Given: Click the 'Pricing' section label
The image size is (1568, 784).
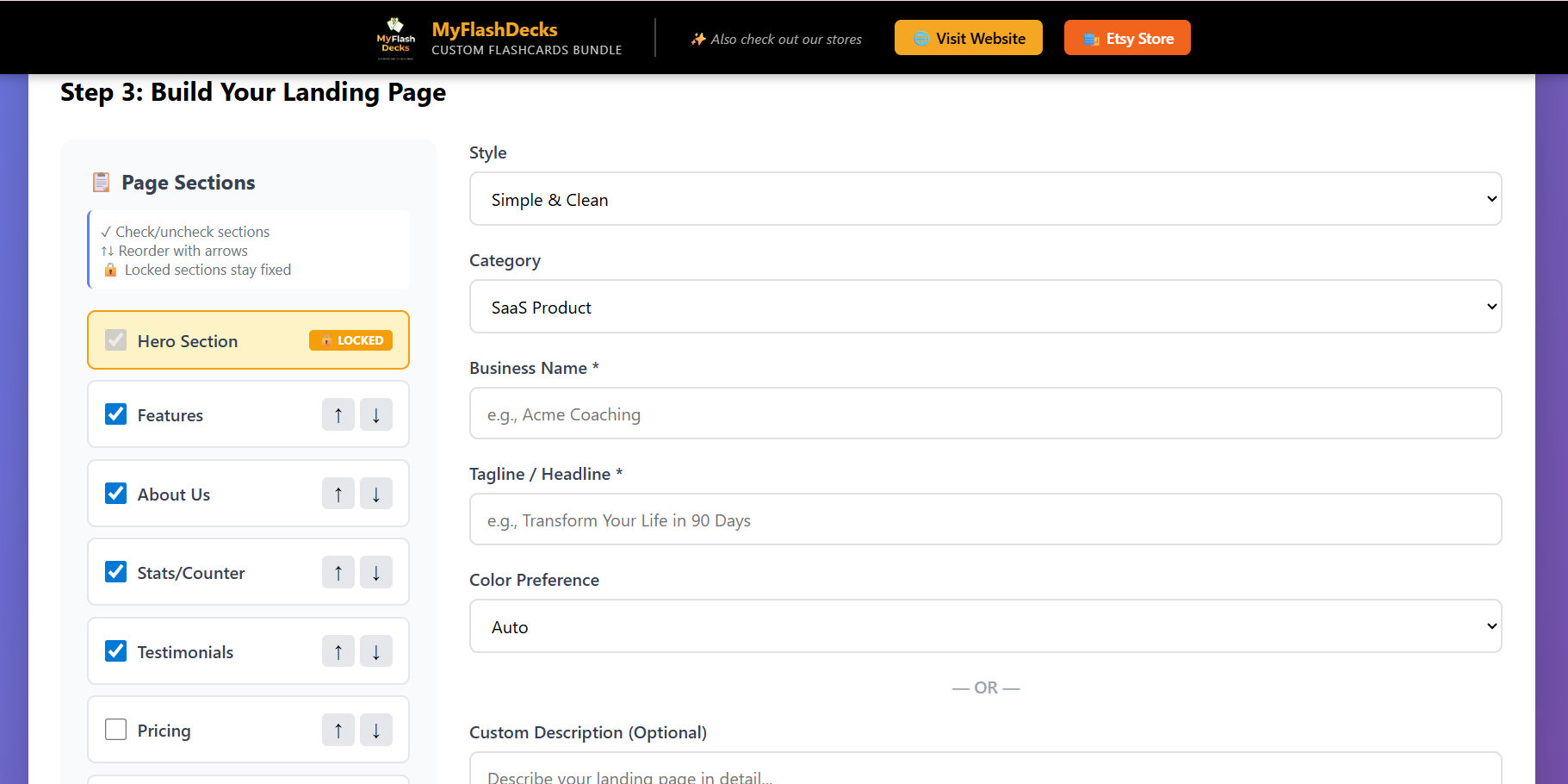Looking at the screenshot, I should tap(164, 731).
